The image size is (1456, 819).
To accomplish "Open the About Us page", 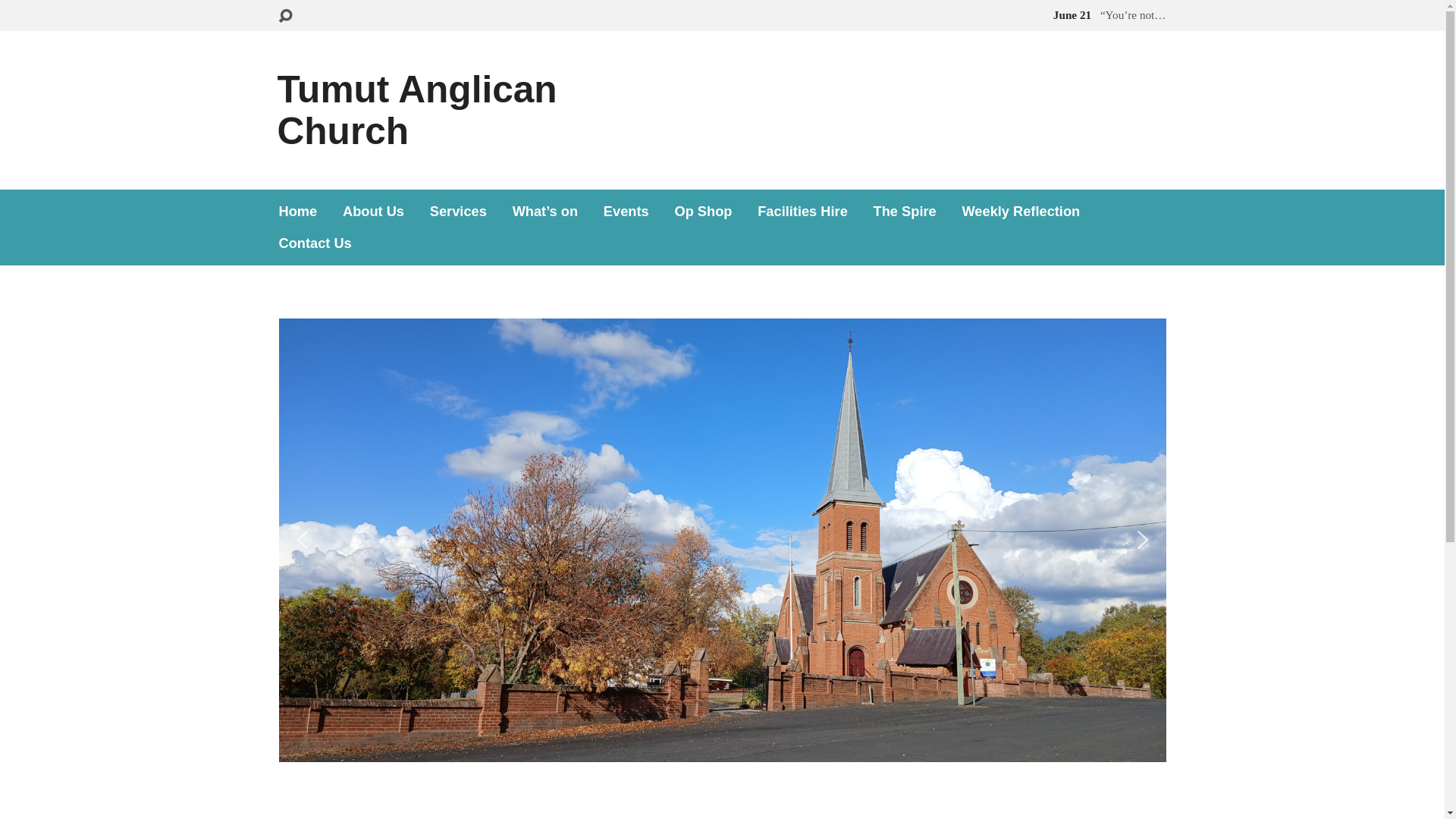I will [373, 212].
